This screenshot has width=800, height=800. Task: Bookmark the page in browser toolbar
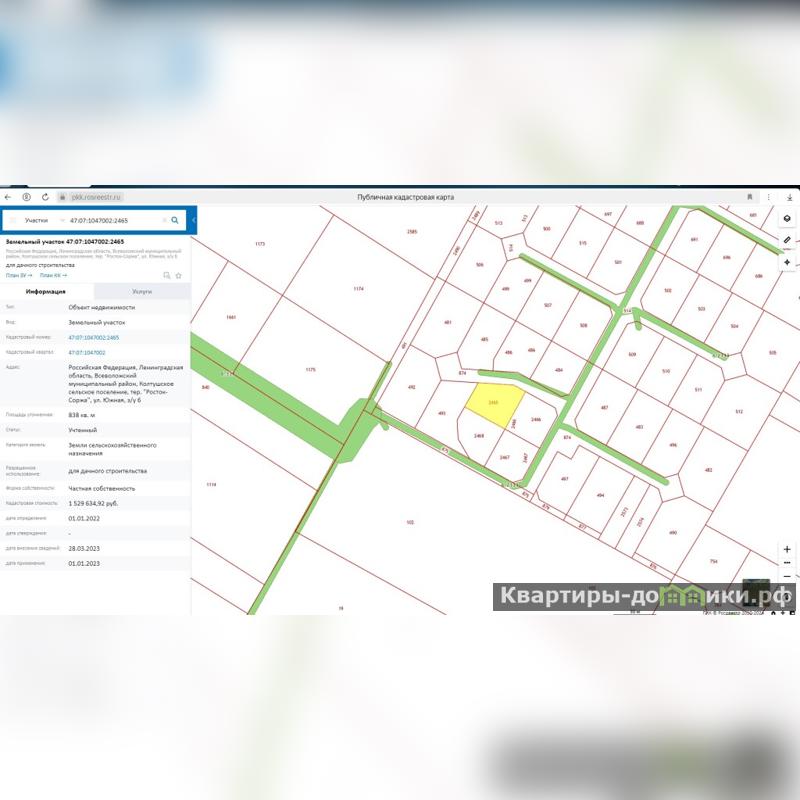point(750,197)
